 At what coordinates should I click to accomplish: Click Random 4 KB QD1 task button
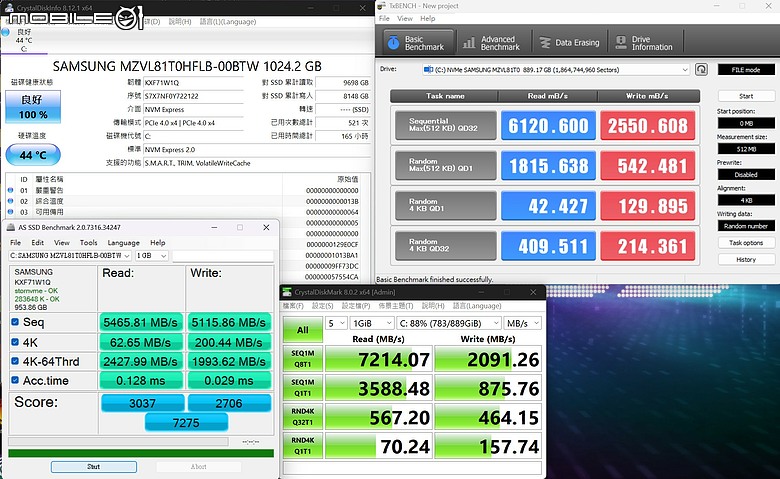click(x=445, y=205)
